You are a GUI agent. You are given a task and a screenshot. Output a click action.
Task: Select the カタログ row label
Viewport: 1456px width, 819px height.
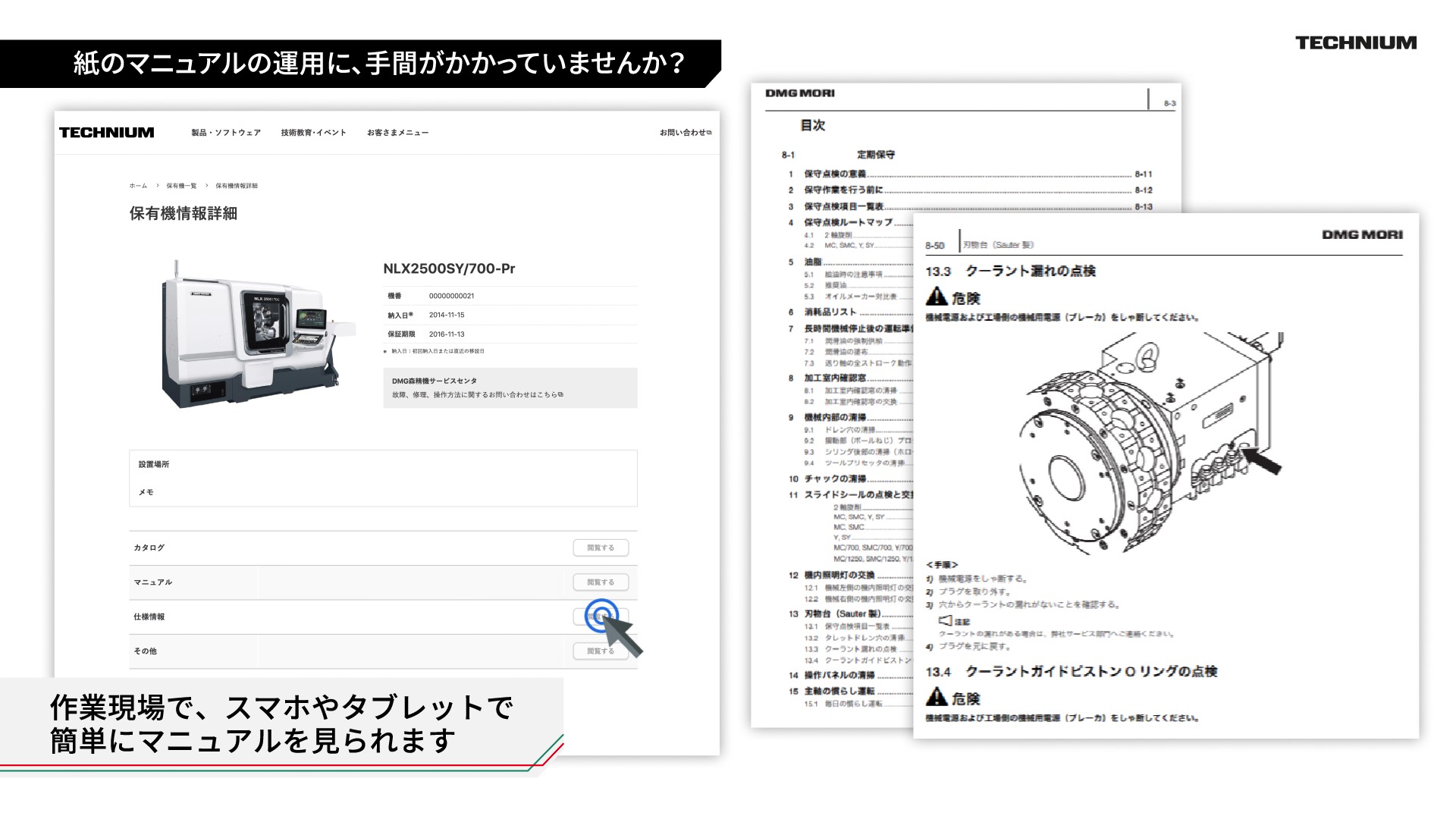149,548
